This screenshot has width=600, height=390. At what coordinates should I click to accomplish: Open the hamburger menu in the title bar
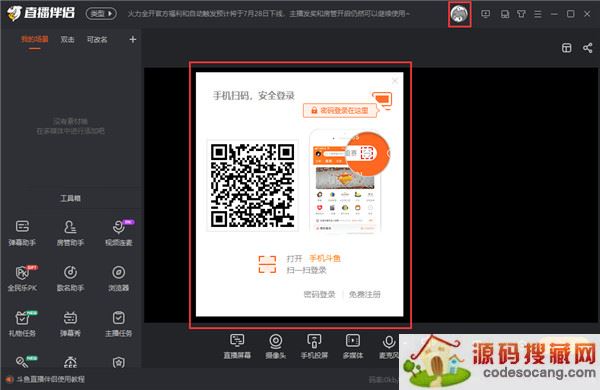[538, 14]
